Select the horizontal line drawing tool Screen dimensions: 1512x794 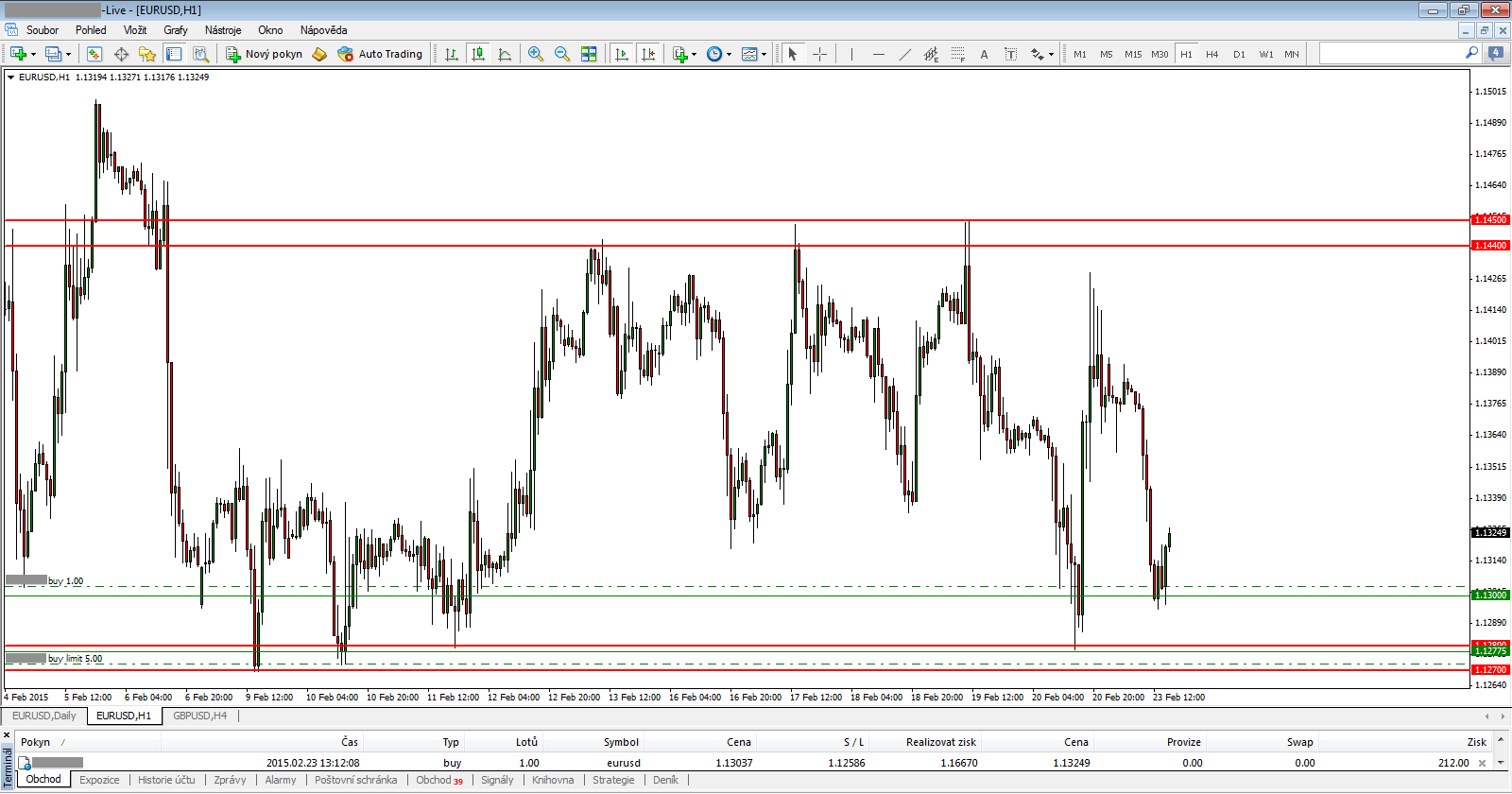[x=878, y=54]
